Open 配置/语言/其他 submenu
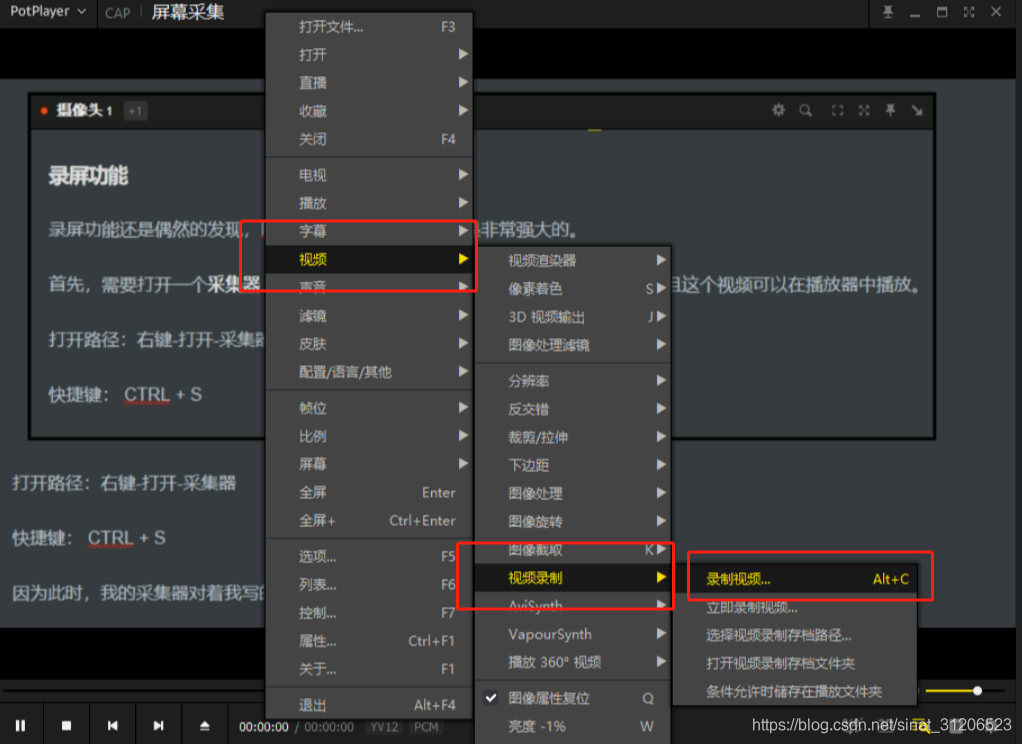Screen dimensions: 1022x744 click(x=369, y=372)
